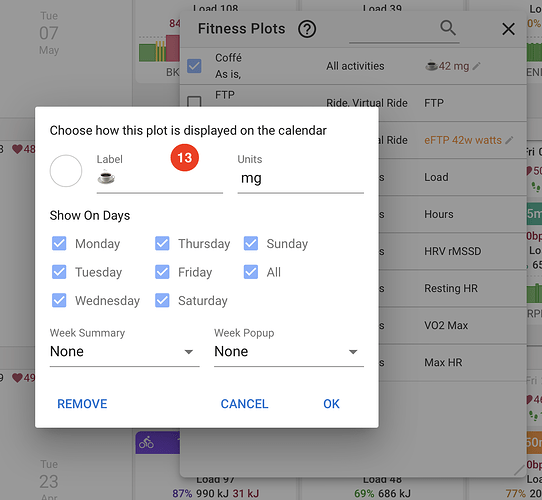This screenshot has height=500, width=542.
Task: Click the Units input field
Action: pyautogui.click(x=301, y=179)
